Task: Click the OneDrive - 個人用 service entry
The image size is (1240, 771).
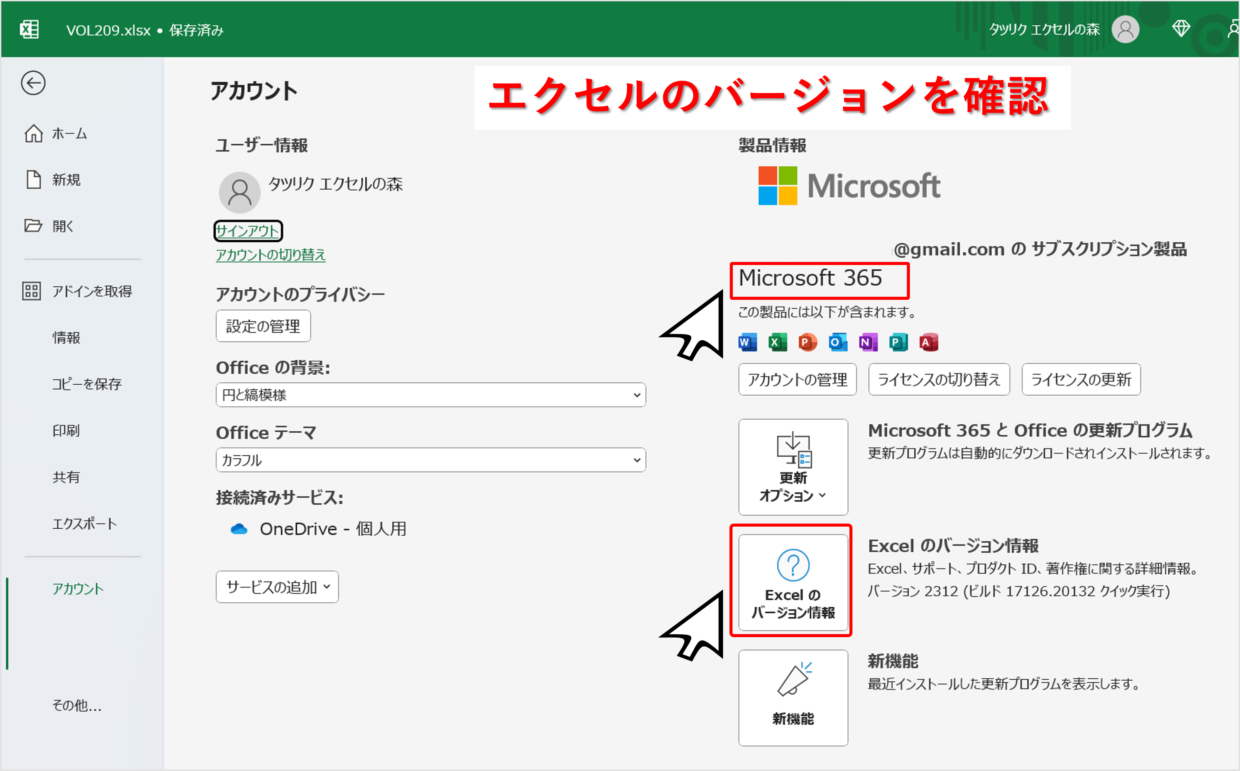Action: tap(318, 529)
